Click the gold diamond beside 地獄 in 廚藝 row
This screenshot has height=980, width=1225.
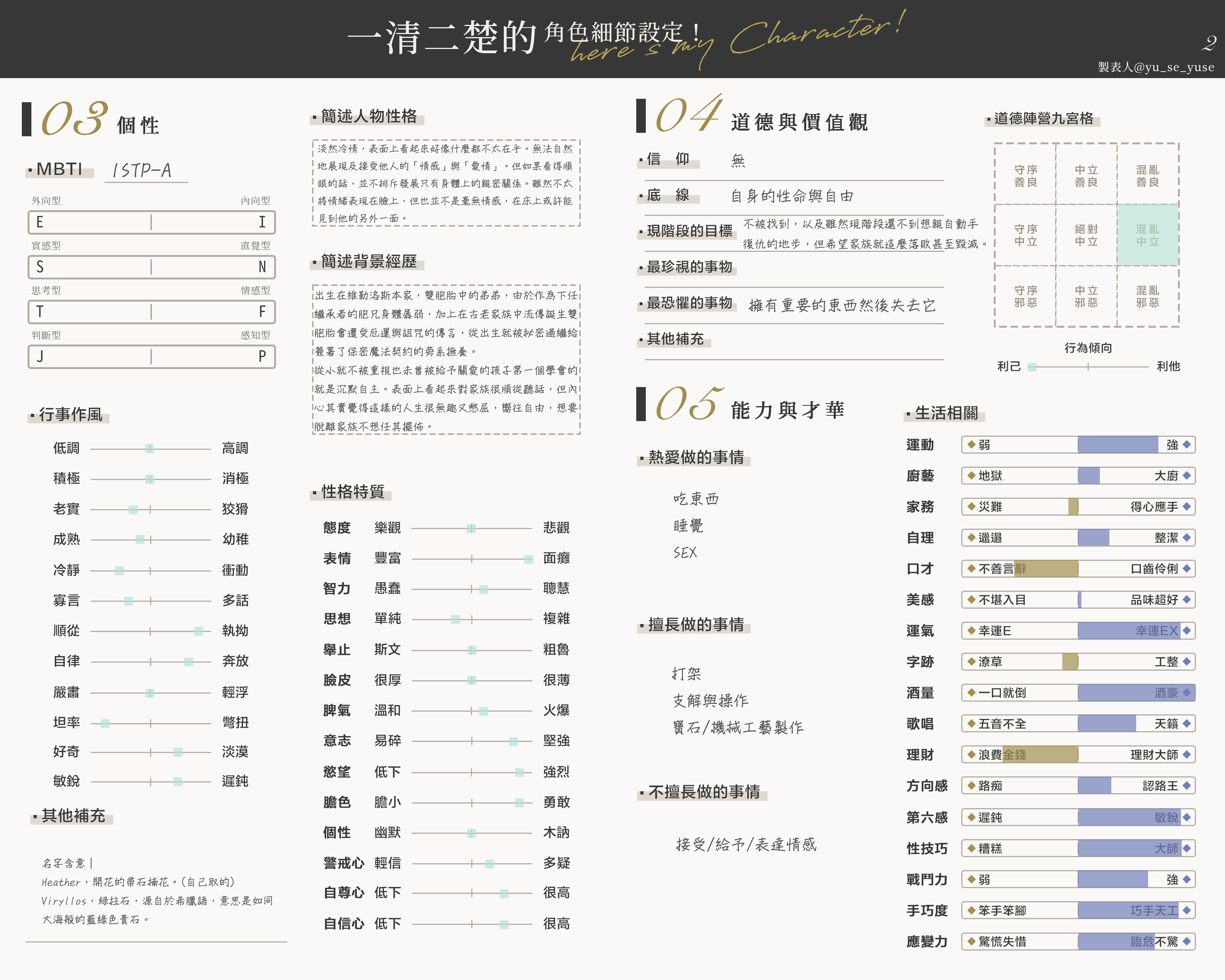point(971,475)
